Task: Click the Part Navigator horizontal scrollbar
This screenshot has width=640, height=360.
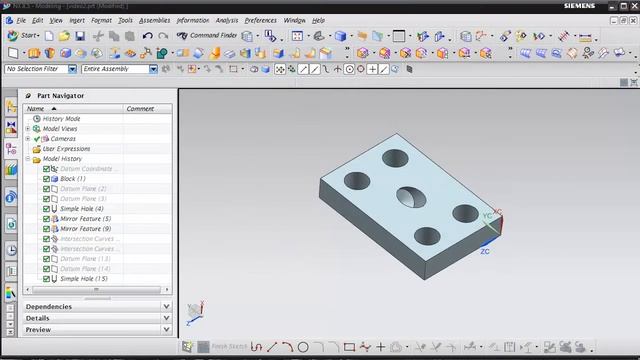Action: coord(97,290)
